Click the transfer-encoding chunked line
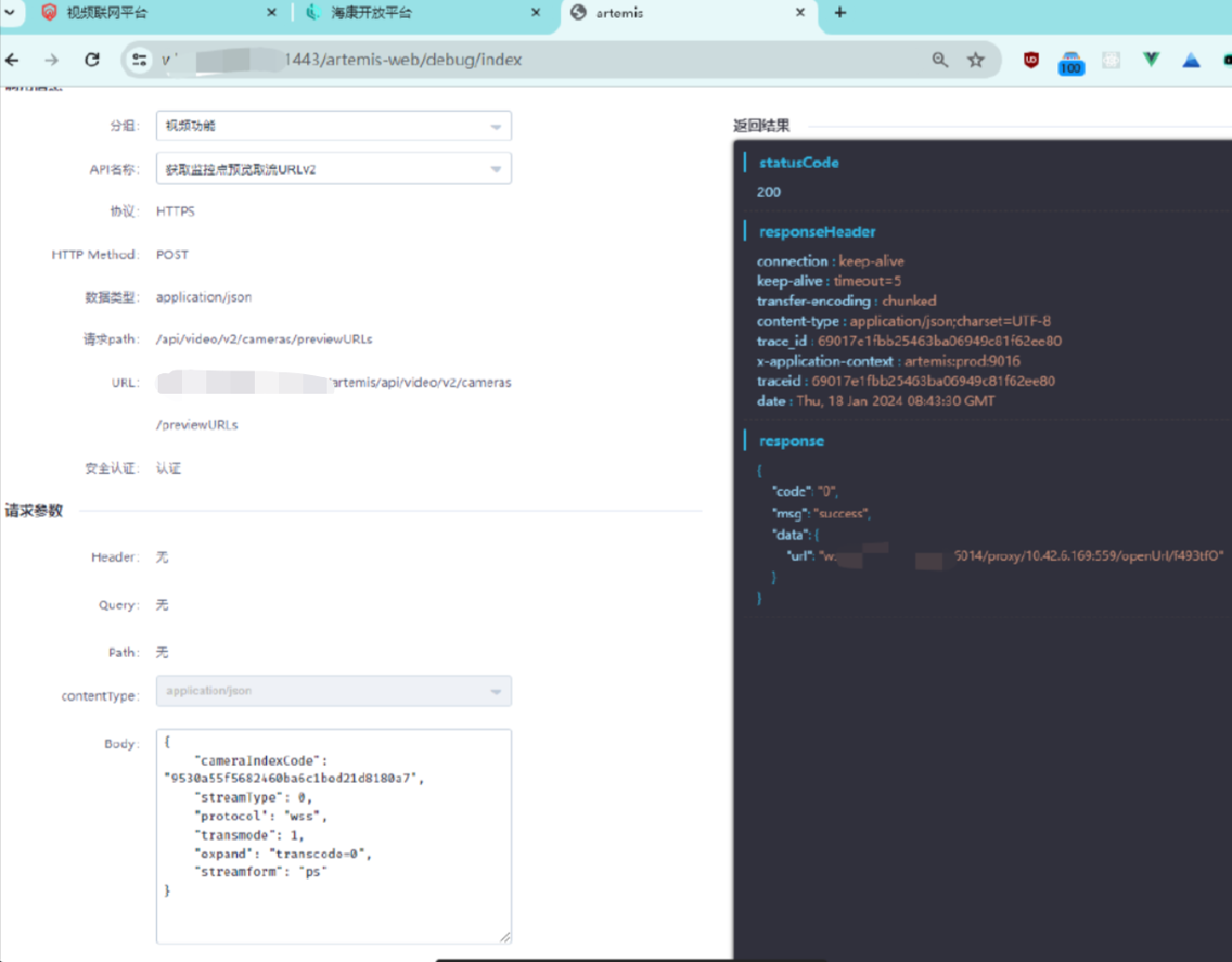The width and height of the screenshot is (1232, 962). tap(846, 300)
